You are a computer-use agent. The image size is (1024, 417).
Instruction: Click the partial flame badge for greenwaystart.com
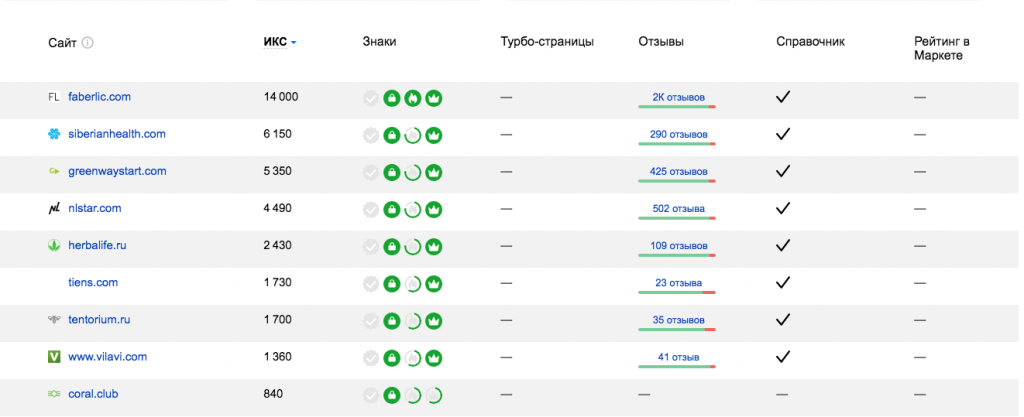[413, 173]
